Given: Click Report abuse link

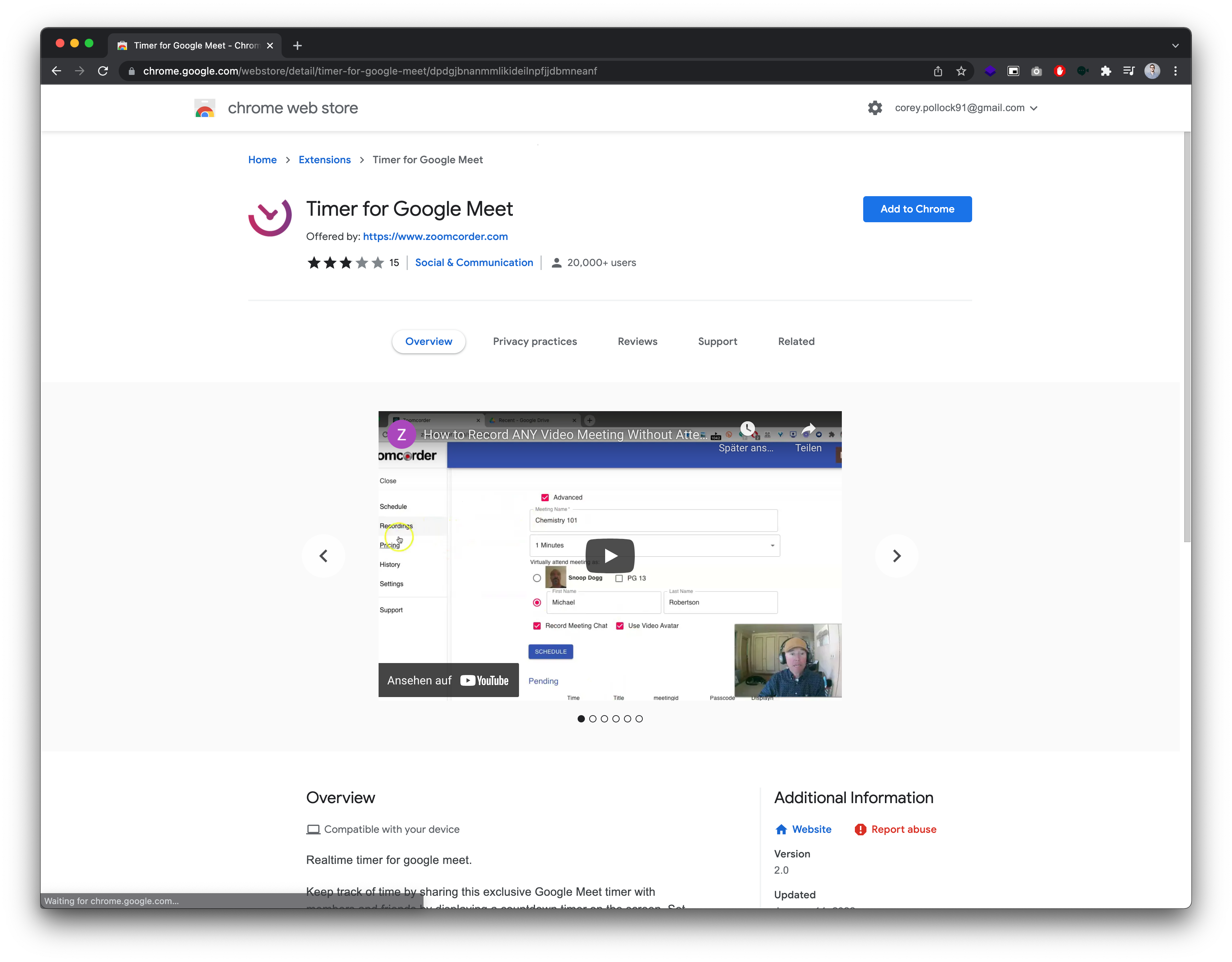Looking at the screenshot, I should point(895,830).
